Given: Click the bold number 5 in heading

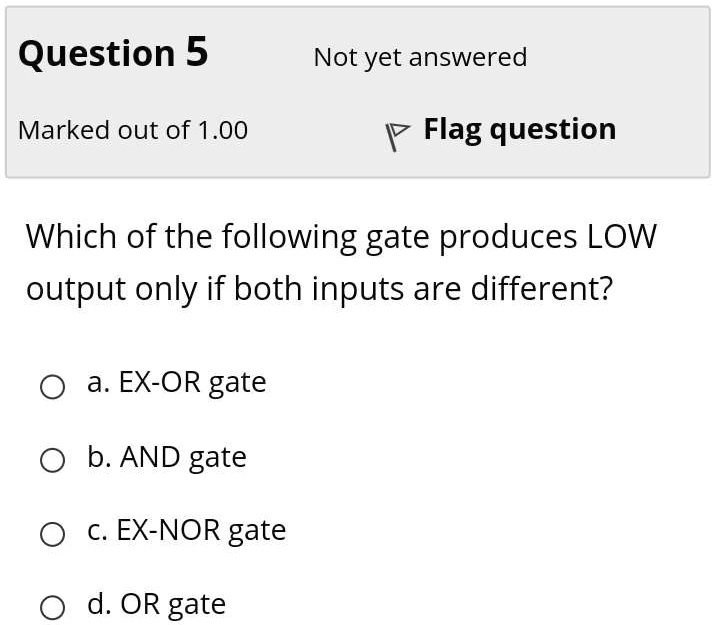Looking at the screenshot, I should pos(197,52).
